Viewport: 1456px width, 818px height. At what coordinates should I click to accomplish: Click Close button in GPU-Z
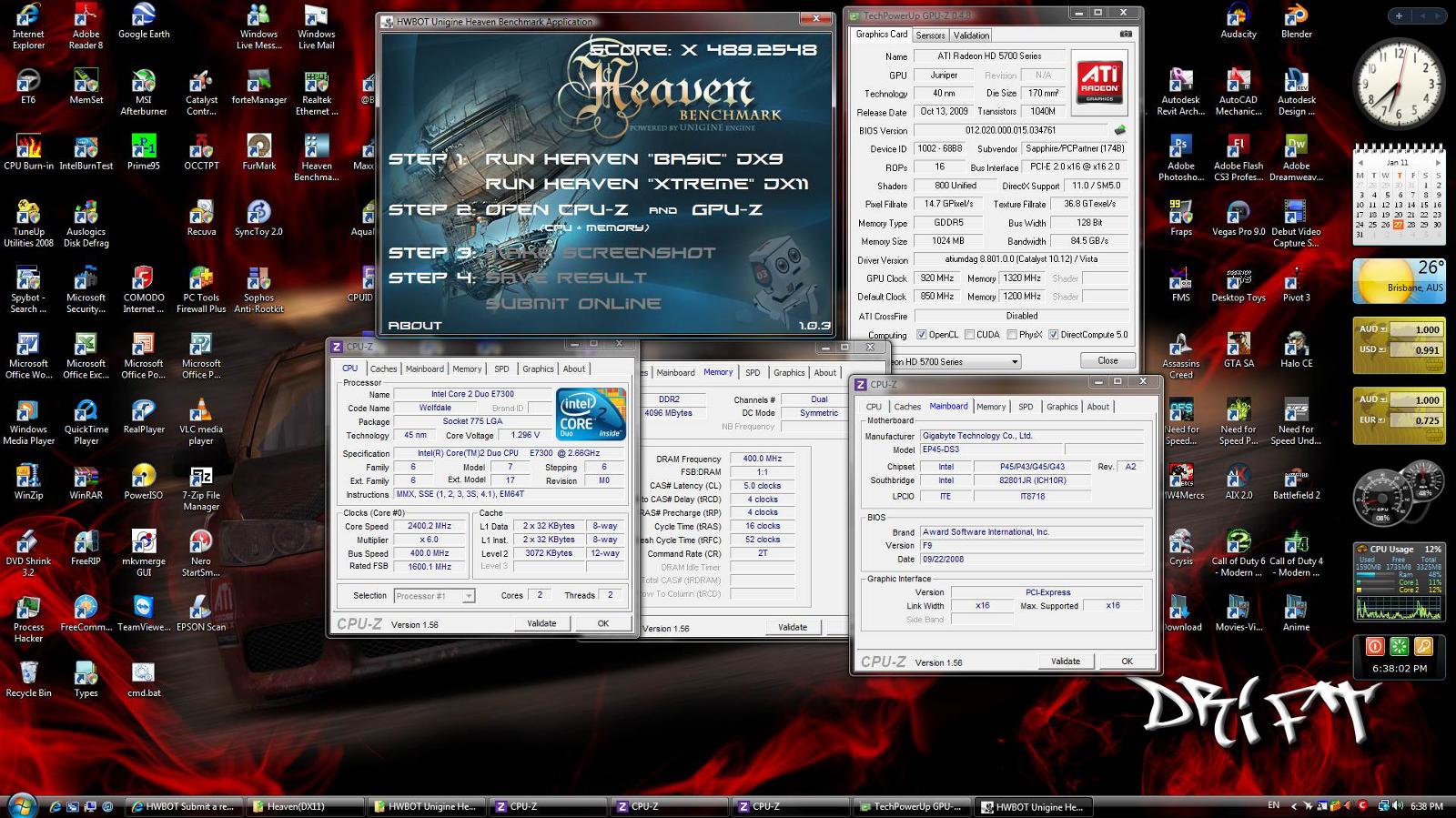[x=1107, y=360]
